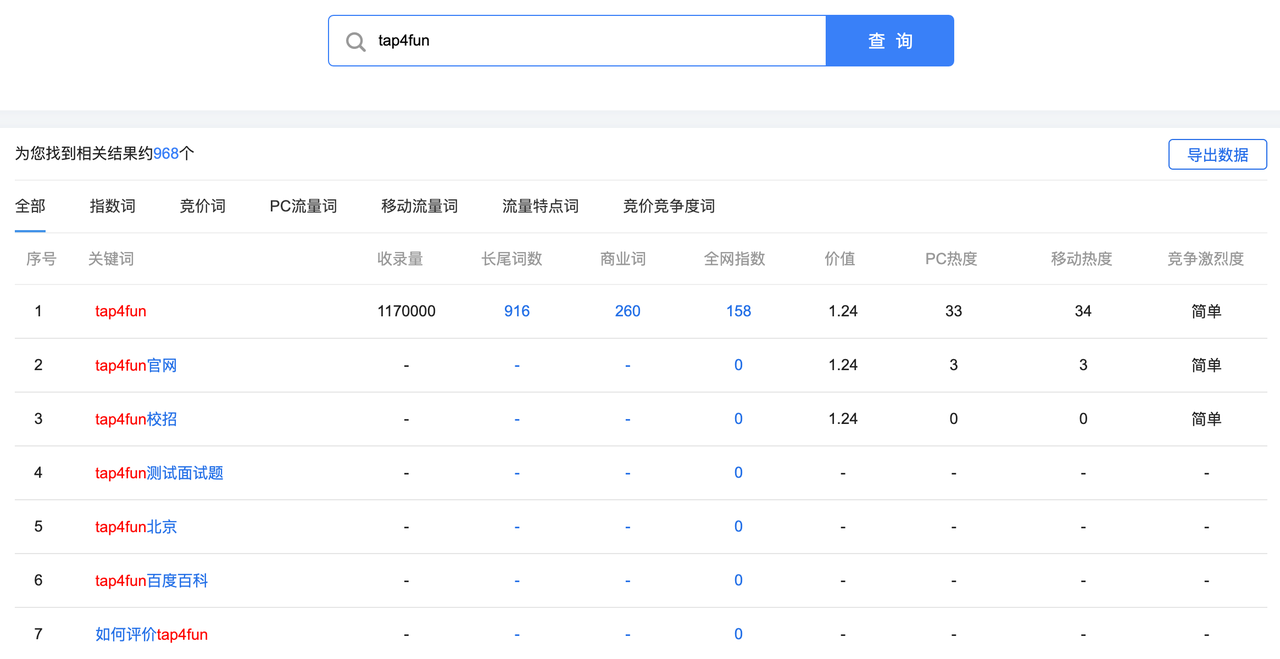Click the 如何评价tap4fun keyword link

[151, 635]
